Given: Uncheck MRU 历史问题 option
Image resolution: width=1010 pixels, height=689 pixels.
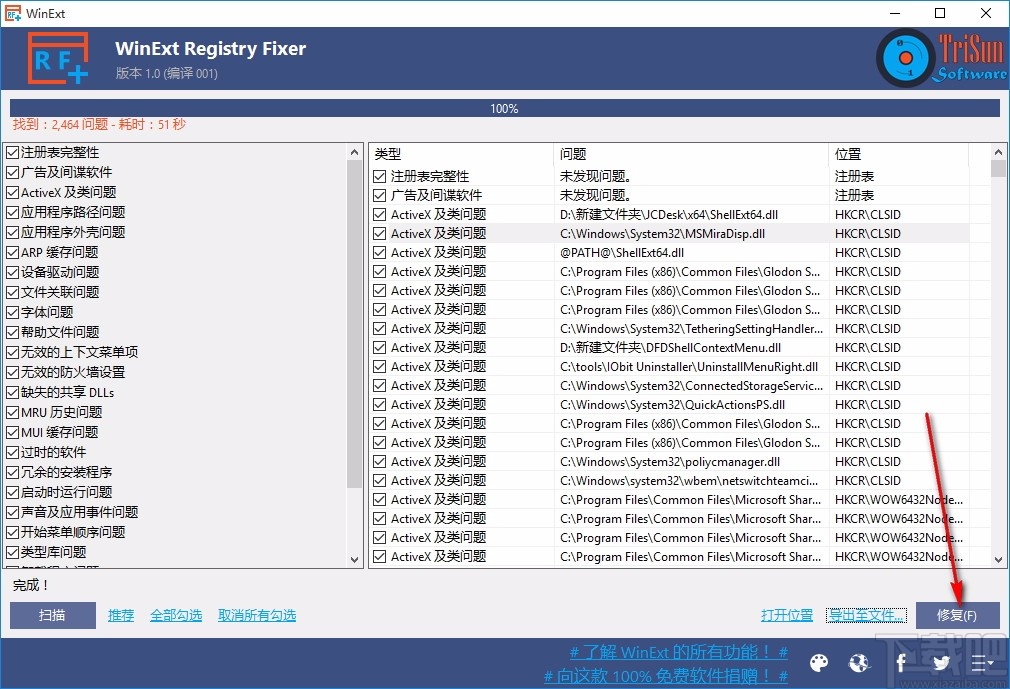Looking at the screenshot, I should pos(13,414).
